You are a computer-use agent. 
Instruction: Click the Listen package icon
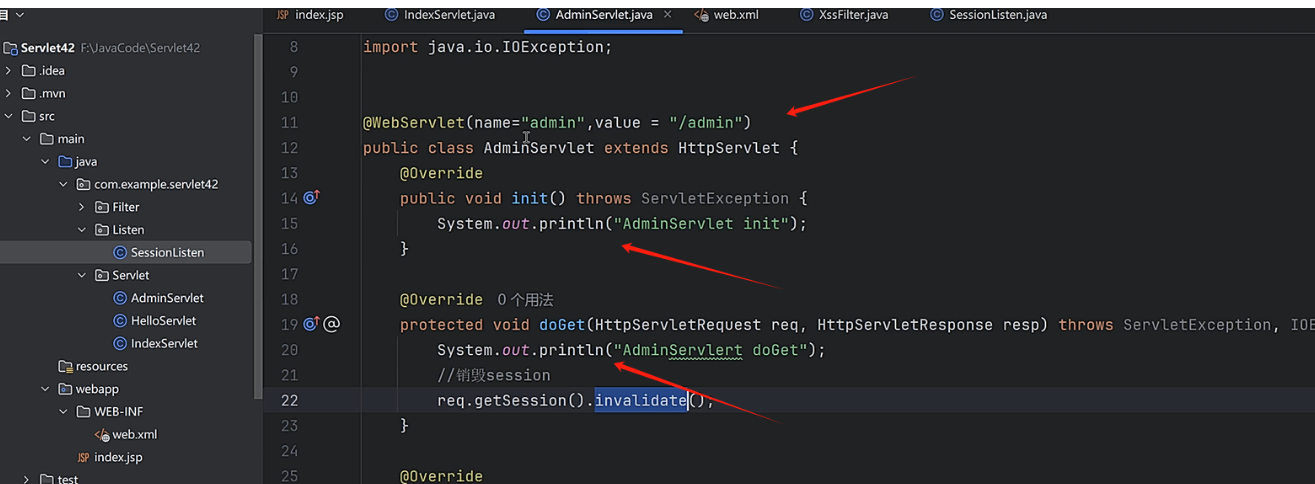coord(102,230)
